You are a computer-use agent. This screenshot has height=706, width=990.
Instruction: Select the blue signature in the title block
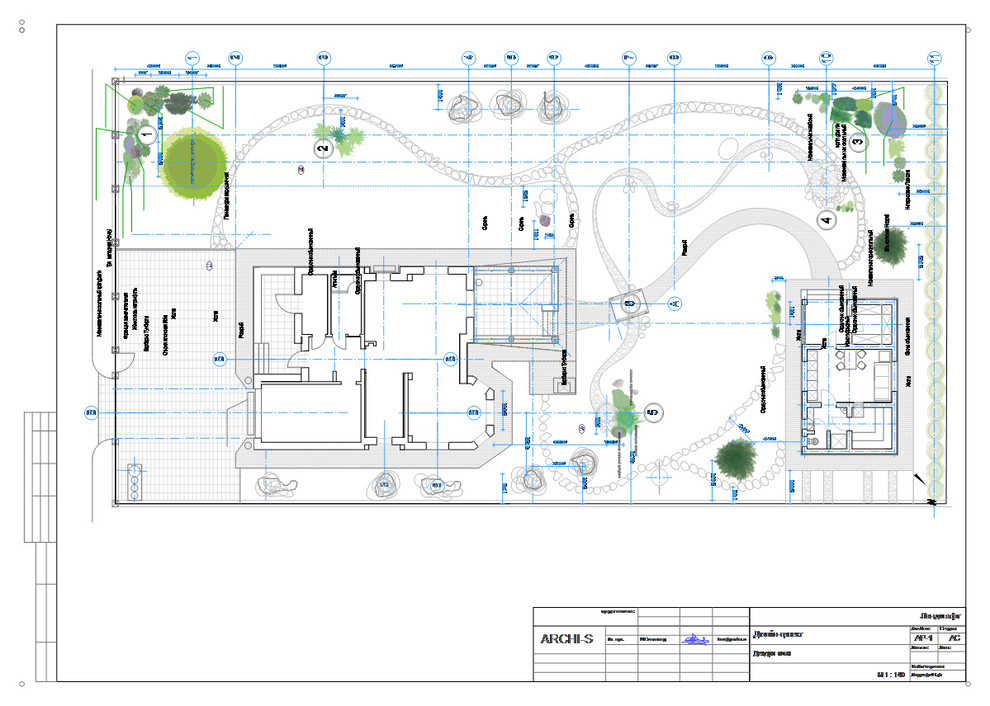click(695, 638)
